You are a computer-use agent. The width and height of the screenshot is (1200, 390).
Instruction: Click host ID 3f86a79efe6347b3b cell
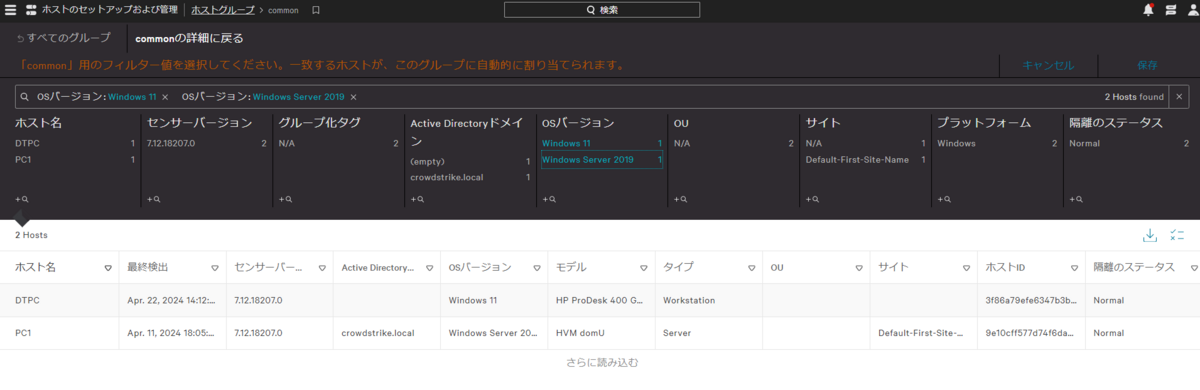click(1030, 300)
